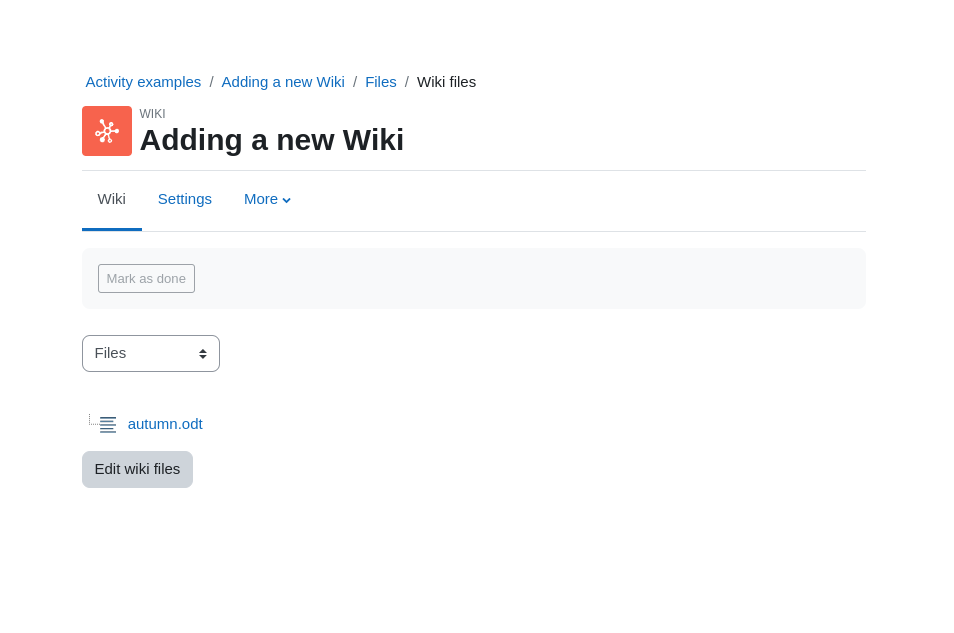Viewport: 954px width, 633px height.
Task: Expand the More navigation menu
Action: [267, 199]
